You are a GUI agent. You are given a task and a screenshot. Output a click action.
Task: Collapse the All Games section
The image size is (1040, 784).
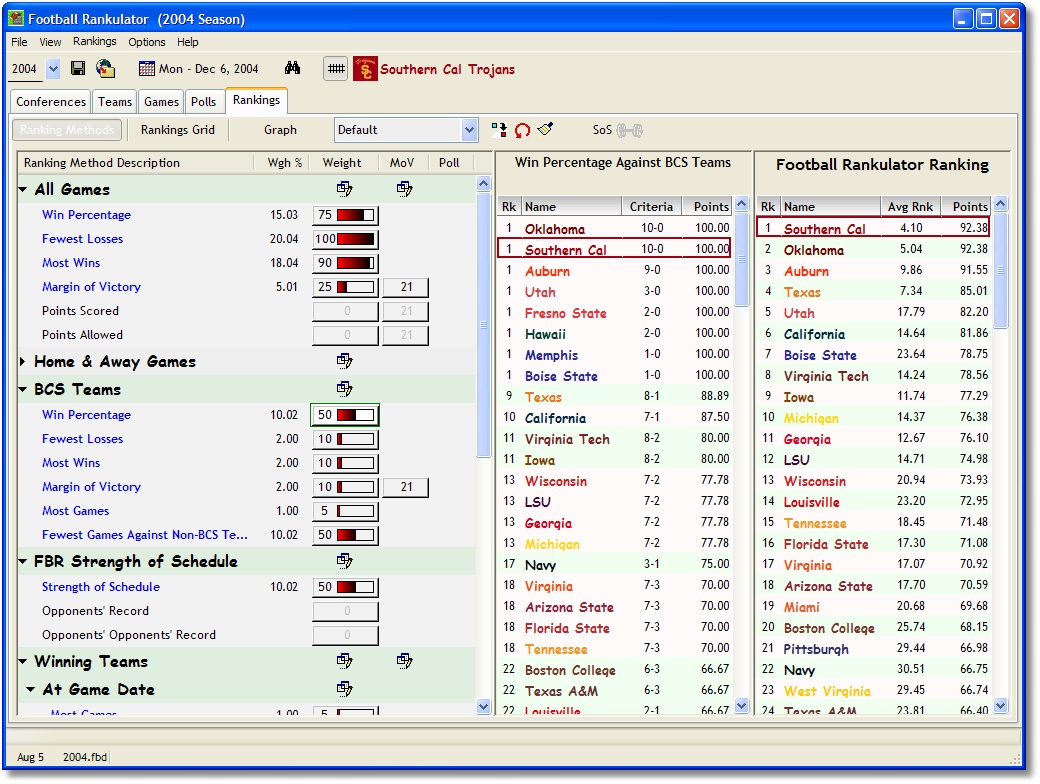pyautogui.click(x=23, y=190)
